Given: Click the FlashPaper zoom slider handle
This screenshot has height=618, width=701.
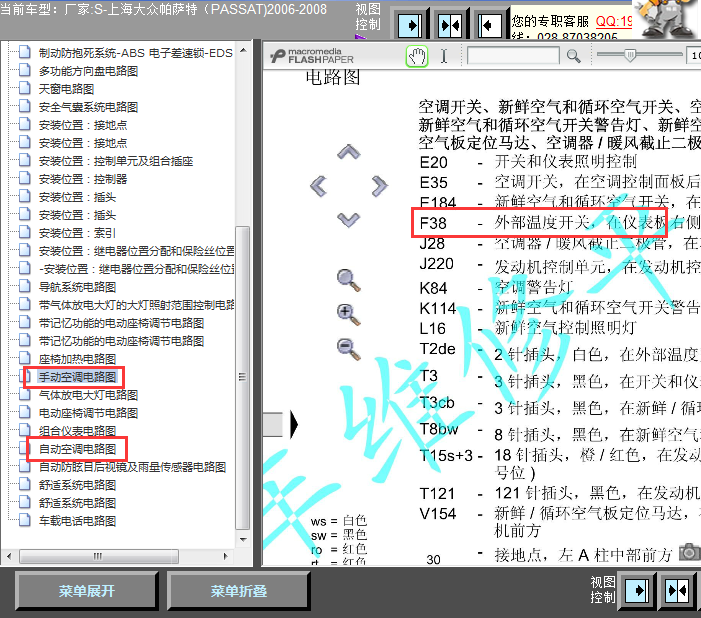Looking at the screenshot, I should click(x=629, y=55).
